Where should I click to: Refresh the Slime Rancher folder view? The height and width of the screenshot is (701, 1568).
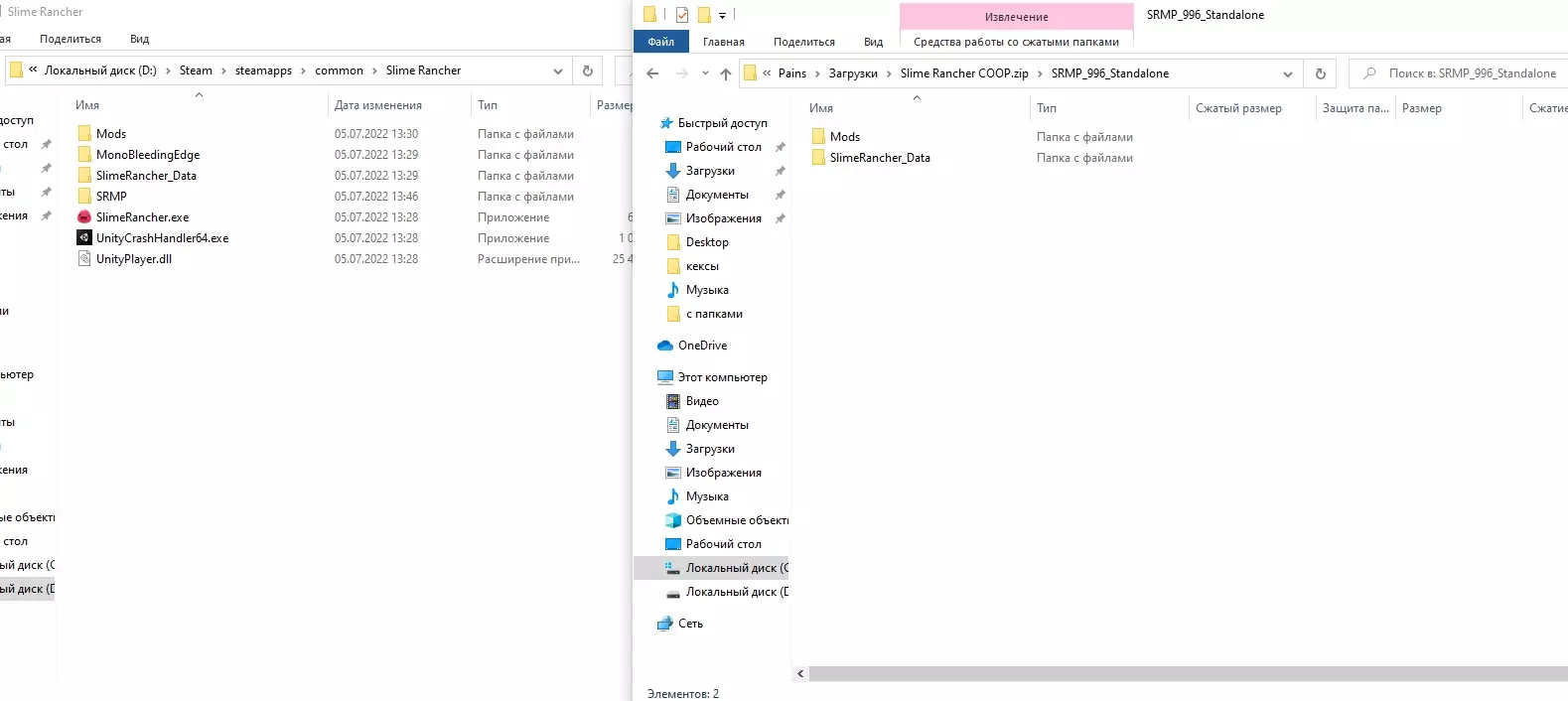[x=588, y=70]
